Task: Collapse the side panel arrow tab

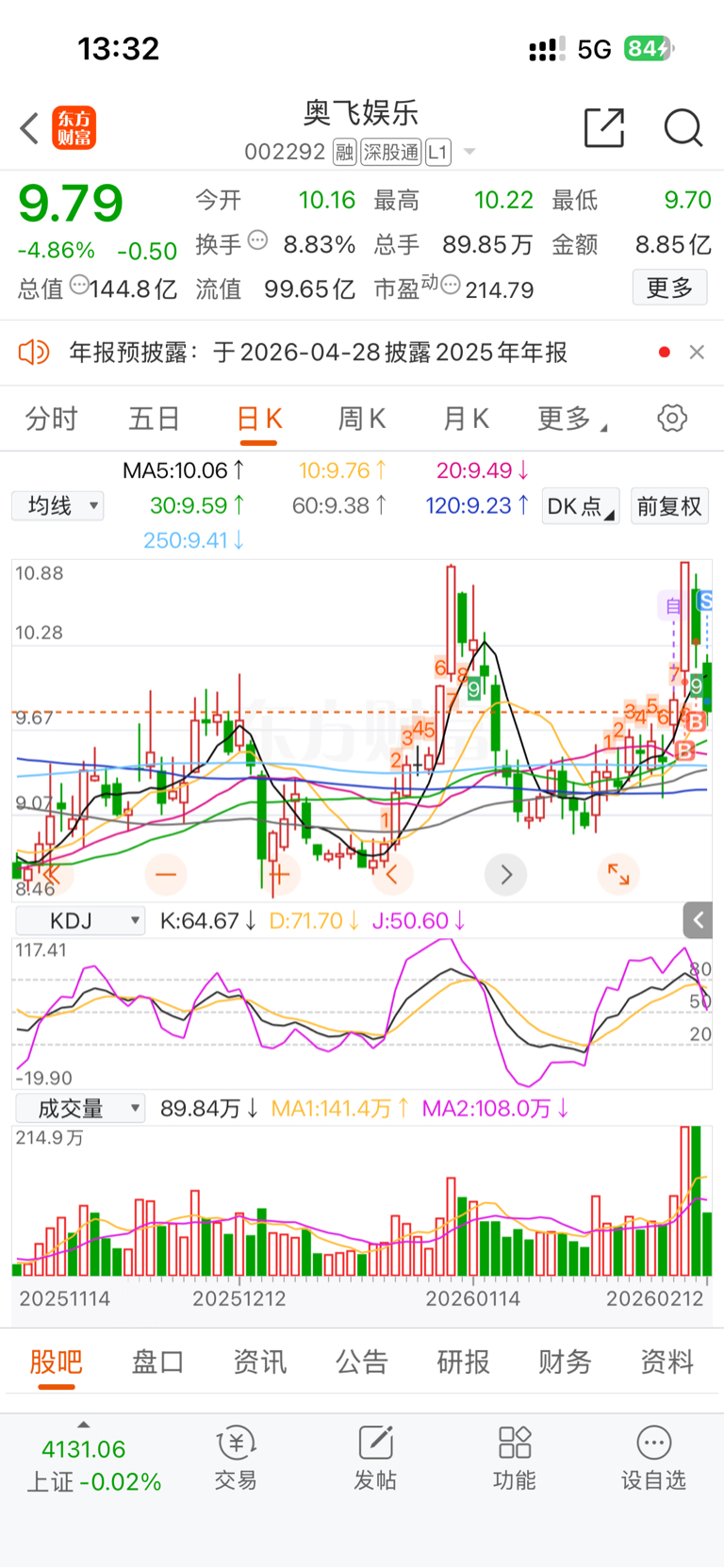Action: pyautogui.click(x=699, y=919)
